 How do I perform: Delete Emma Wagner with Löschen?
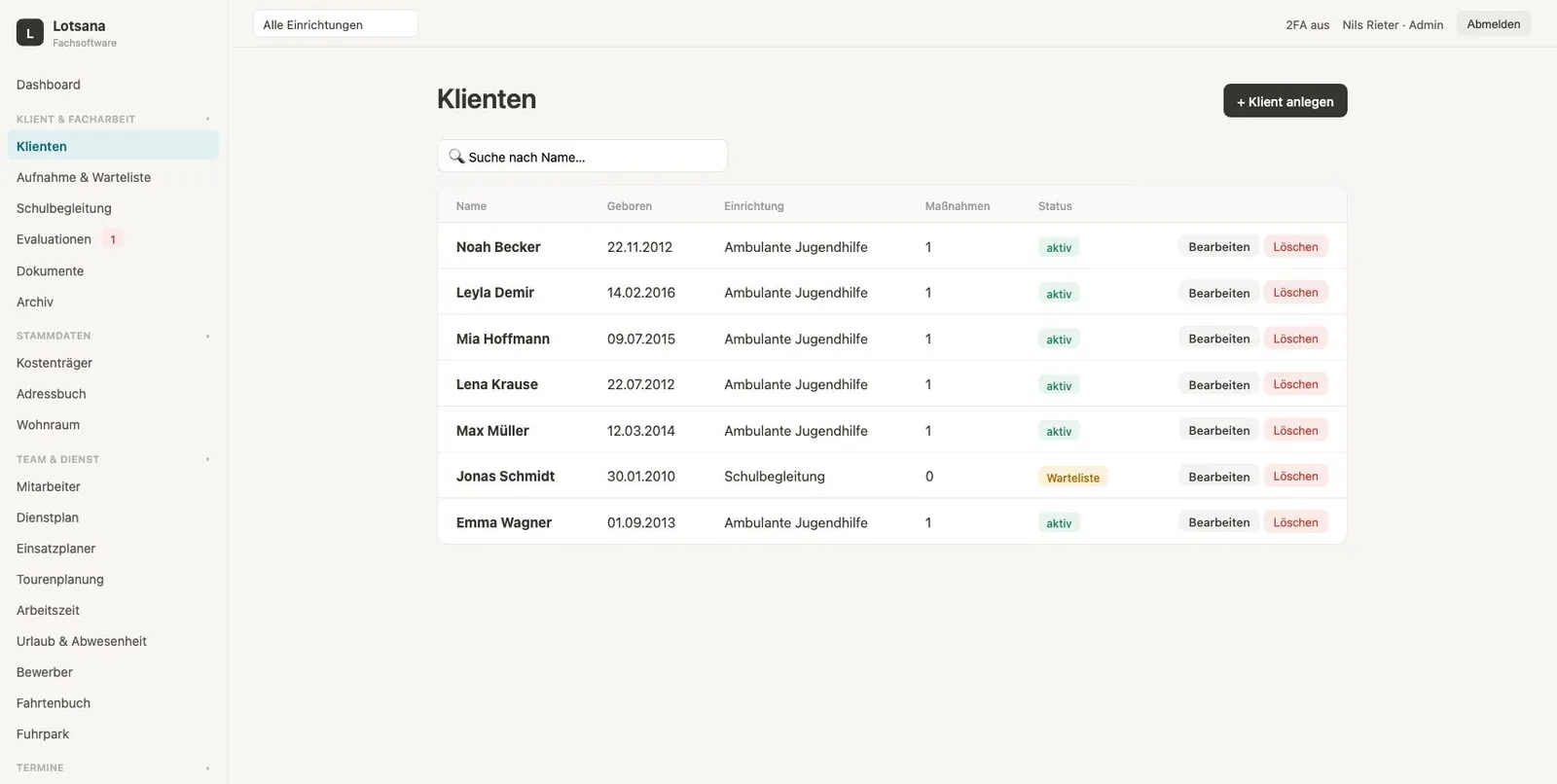tap(1295, 522)
